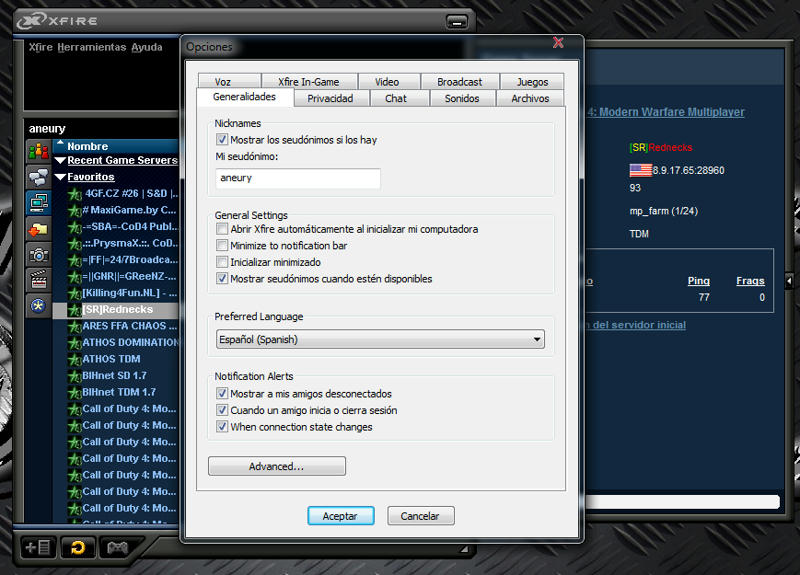Click the US flag next to server IP
The height and width of the screenshot is (575, 800).
coord(640,170)
